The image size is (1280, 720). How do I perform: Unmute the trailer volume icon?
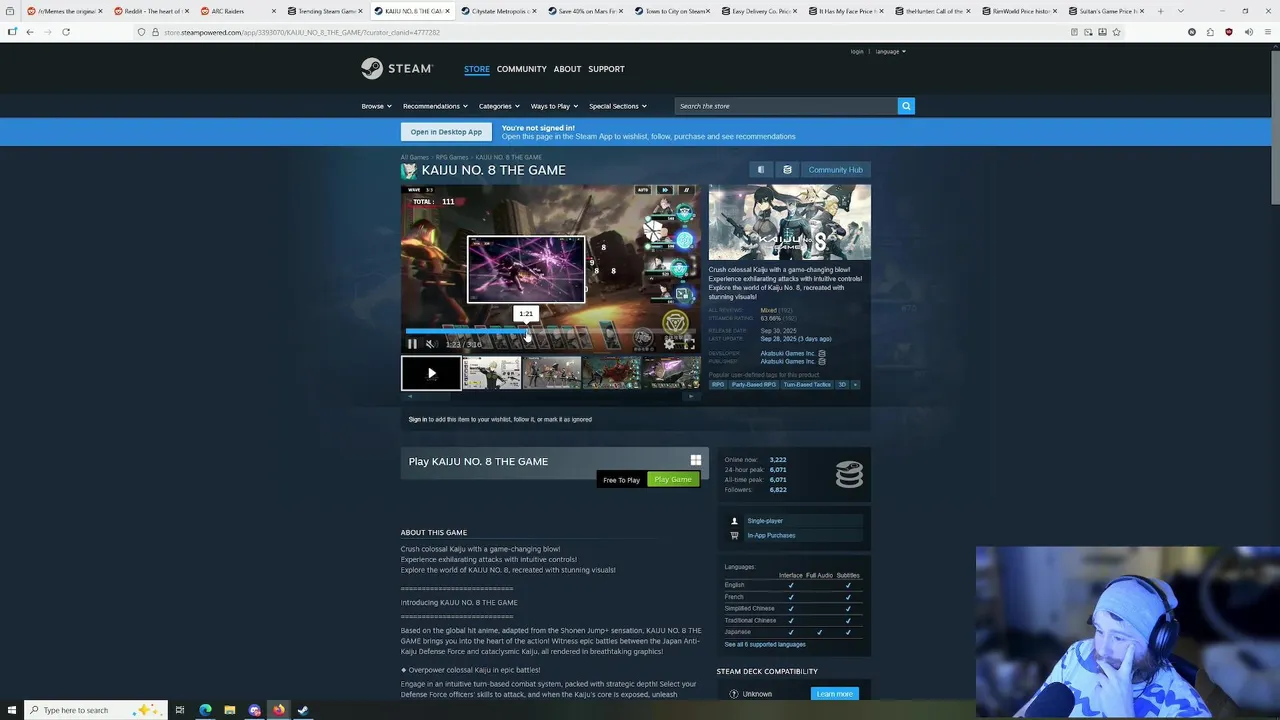(x=430, y=344)
